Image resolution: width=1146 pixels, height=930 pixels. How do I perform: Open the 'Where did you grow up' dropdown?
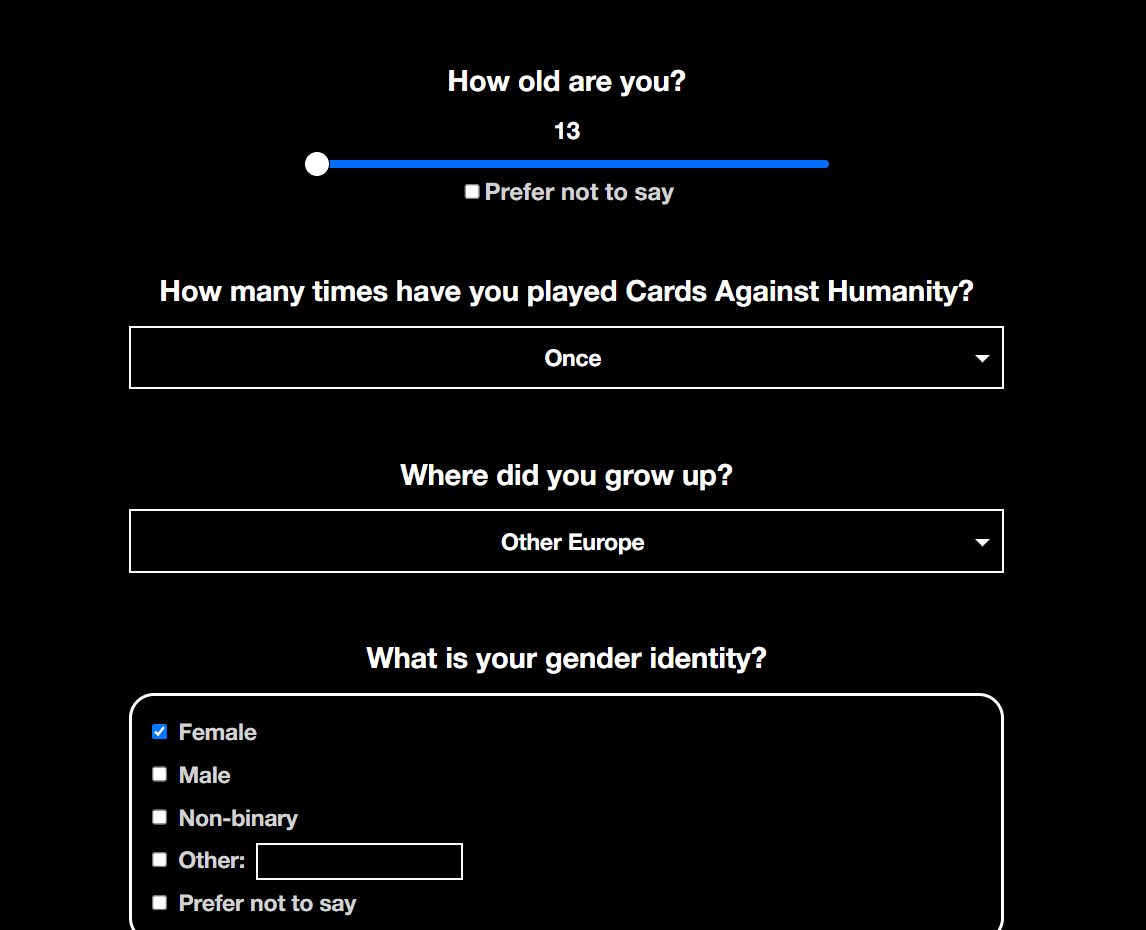point(566,542)
